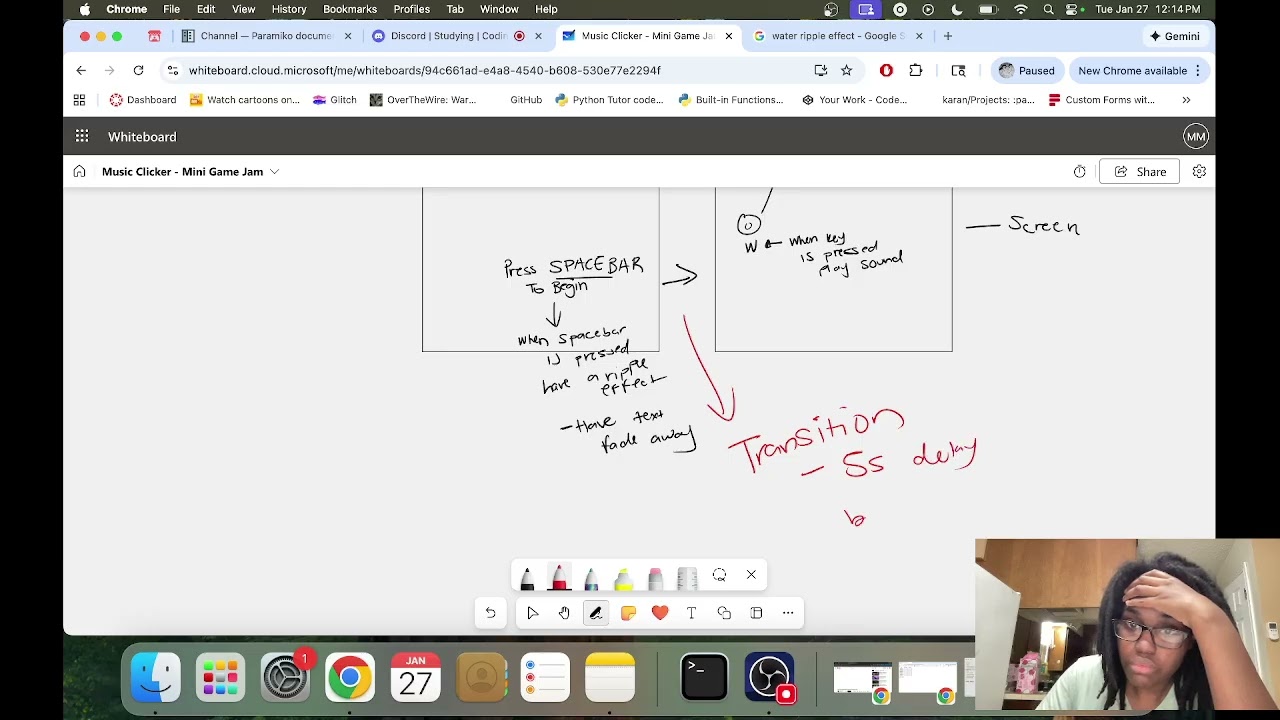
Task: Open the bookmarks apps grid icon
Action: pos(79,100)
